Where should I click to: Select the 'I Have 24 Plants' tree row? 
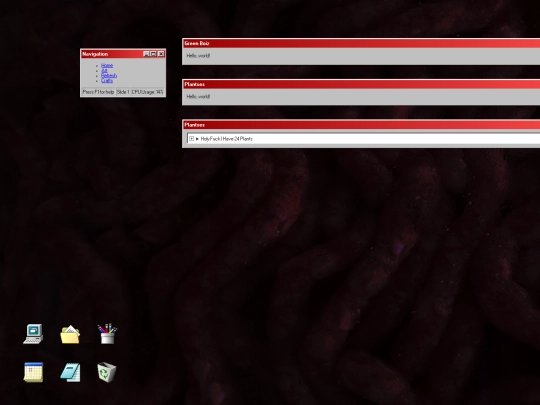(x=363, y=139)
